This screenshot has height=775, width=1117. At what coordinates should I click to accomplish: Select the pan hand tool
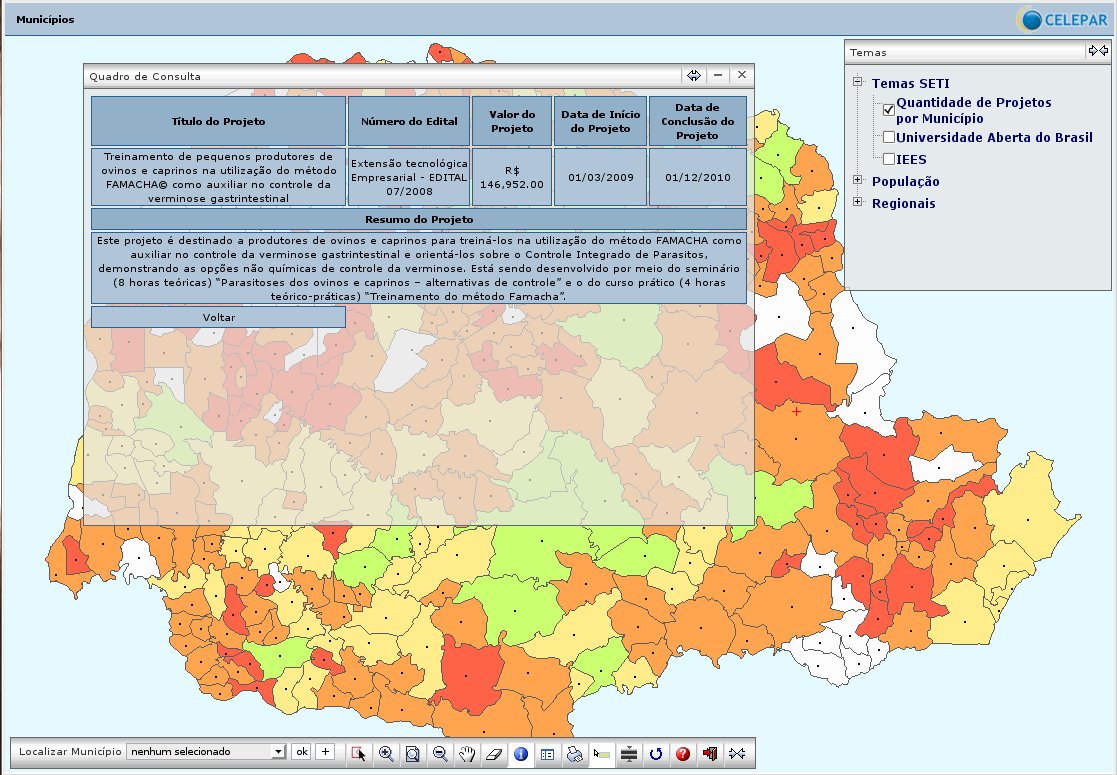coord(467,754)
